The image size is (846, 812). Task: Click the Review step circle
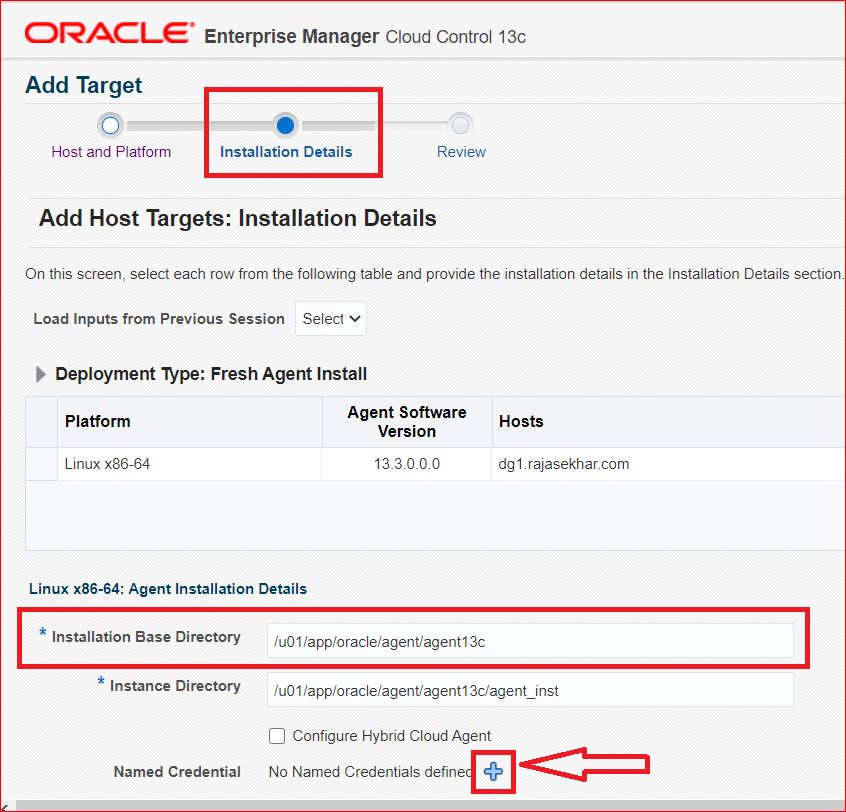coord(460,125)
